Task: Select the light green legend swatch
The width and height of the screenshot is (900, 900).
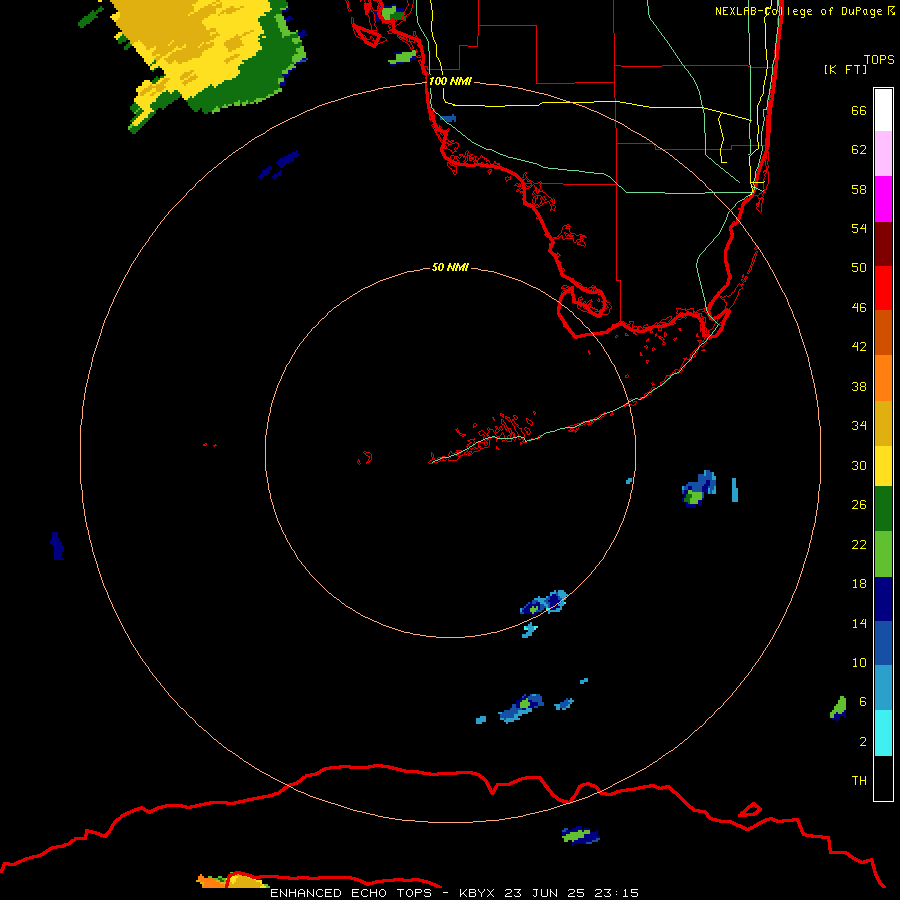Action: pyautogui.click(x=883, y=554)
